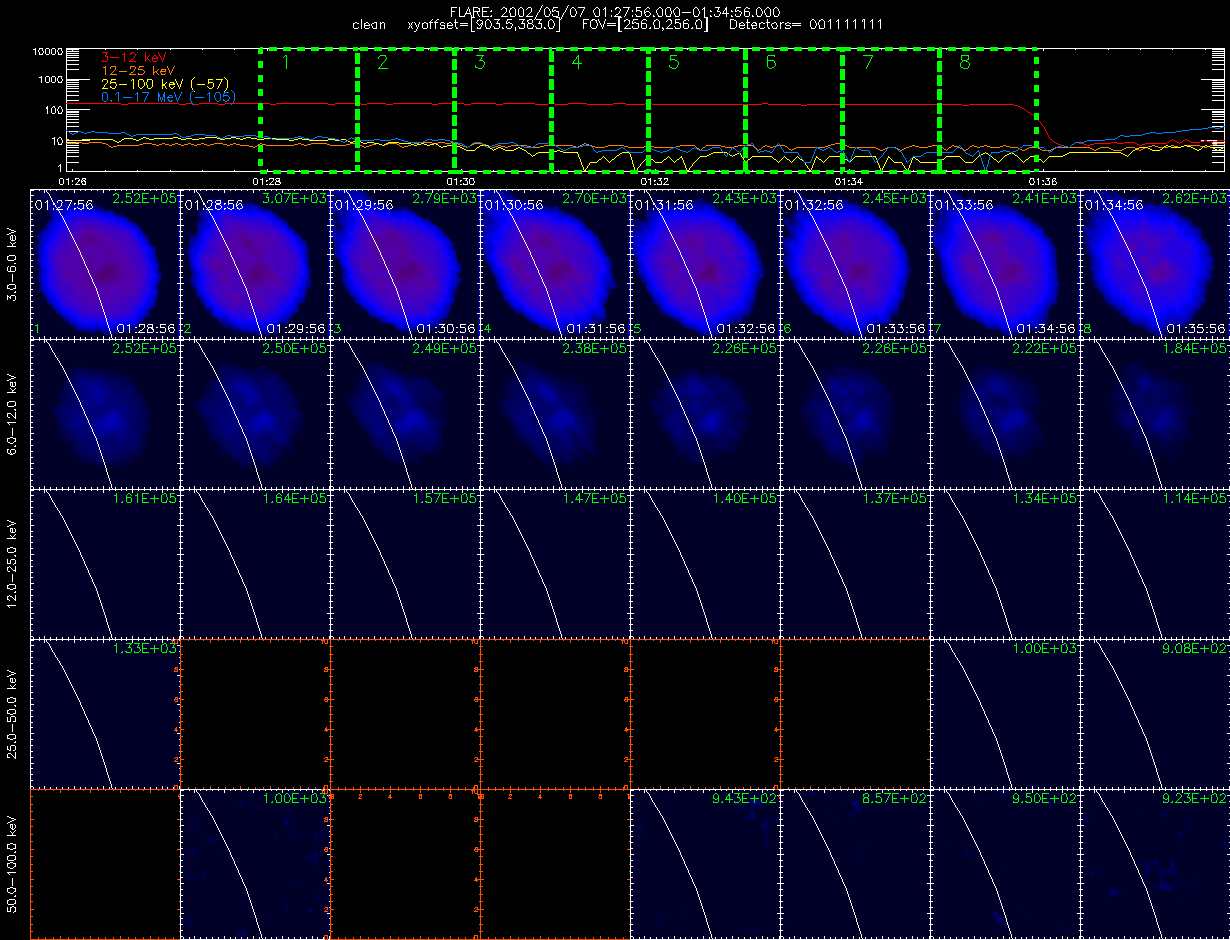Open the 3-6 keV image starting 01:33:56
The image size is (1230, 940).
click(x=1005, y=263)
